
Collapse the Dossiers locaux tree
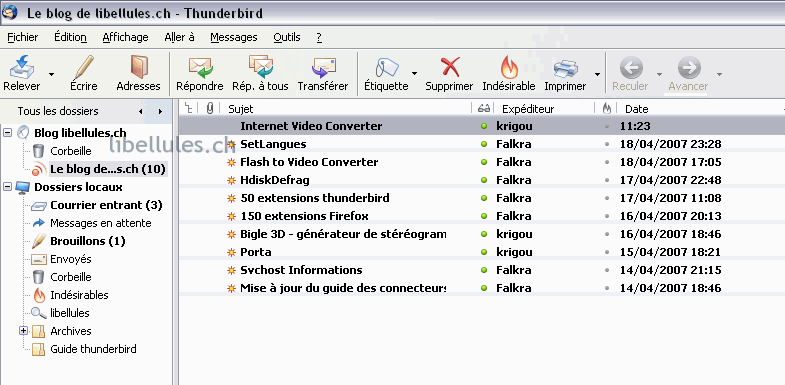tap(7, 187)
